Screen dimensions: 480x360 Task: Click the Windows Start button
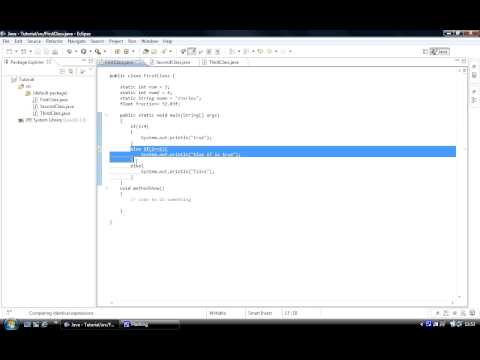(10, 324)
